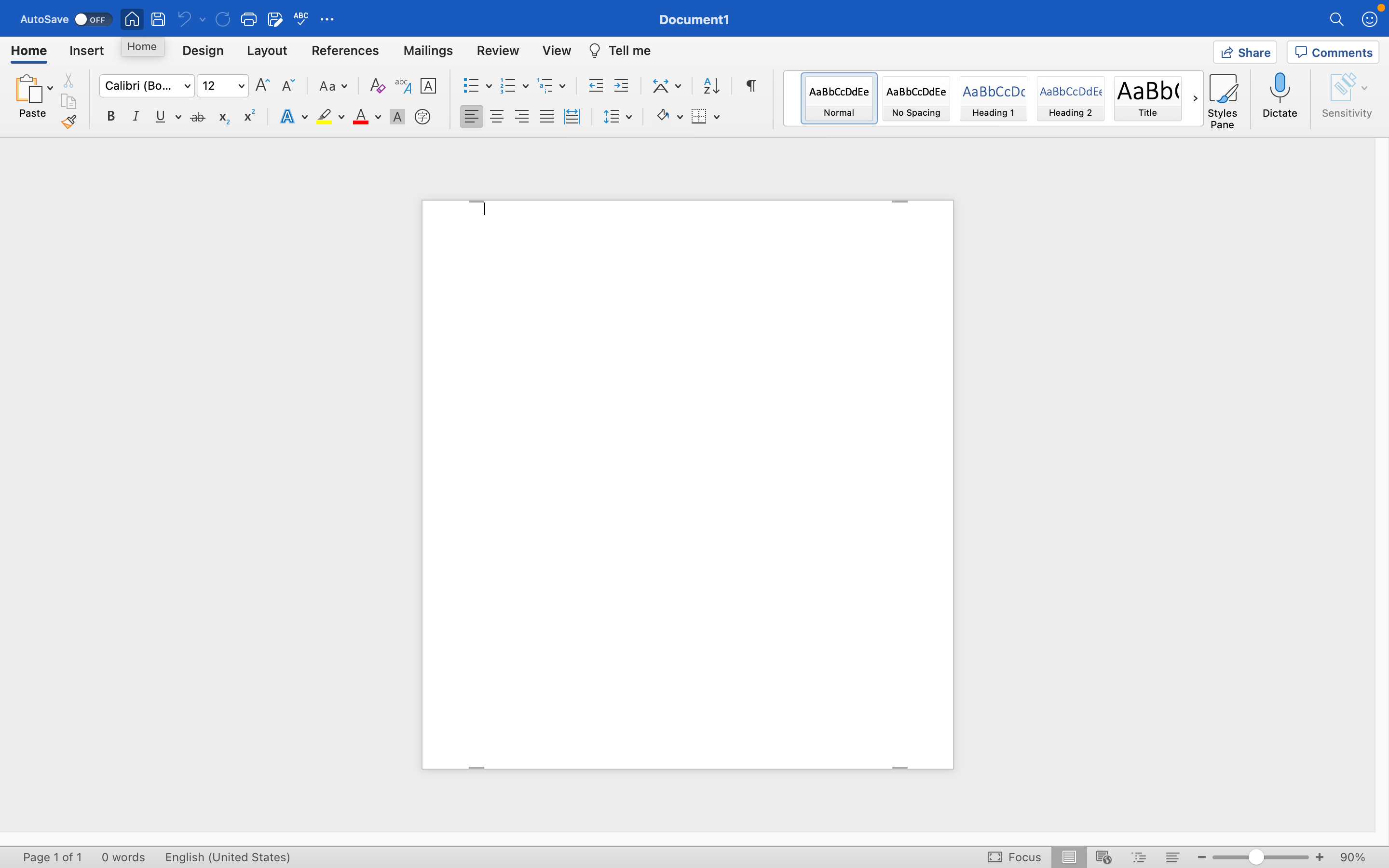Toggle bold formatting
This screenshot has height=868, width=1389.
[x=111, y=116]
